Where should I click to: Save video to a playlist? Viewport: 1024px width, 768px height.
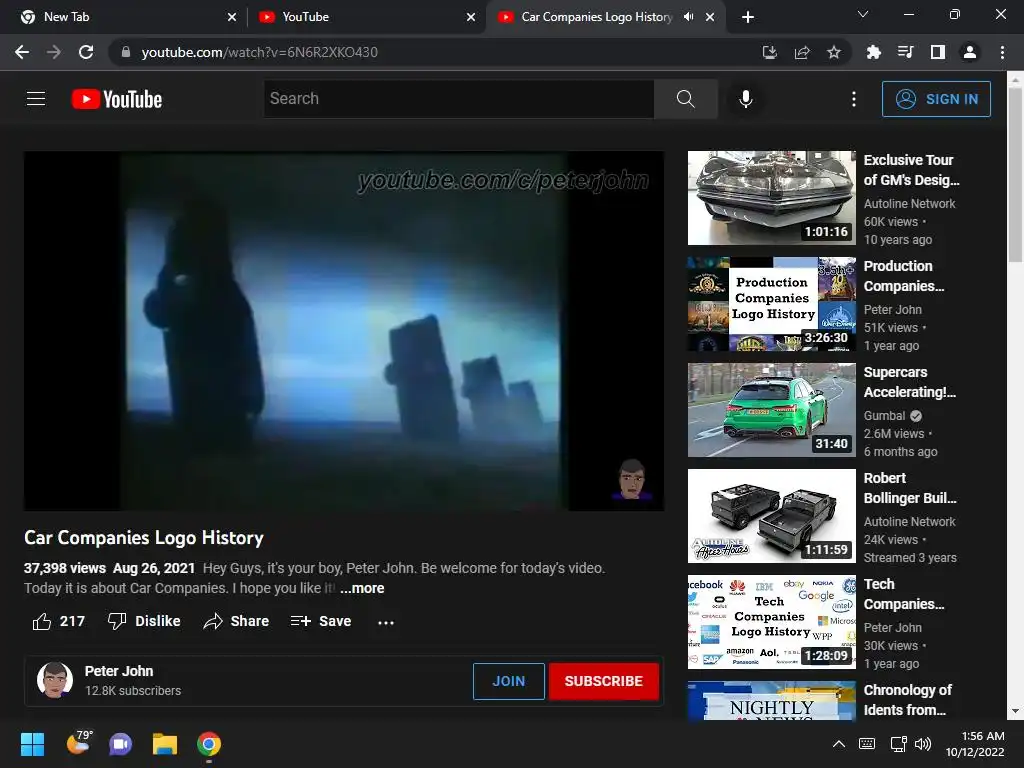click(321, 621)
